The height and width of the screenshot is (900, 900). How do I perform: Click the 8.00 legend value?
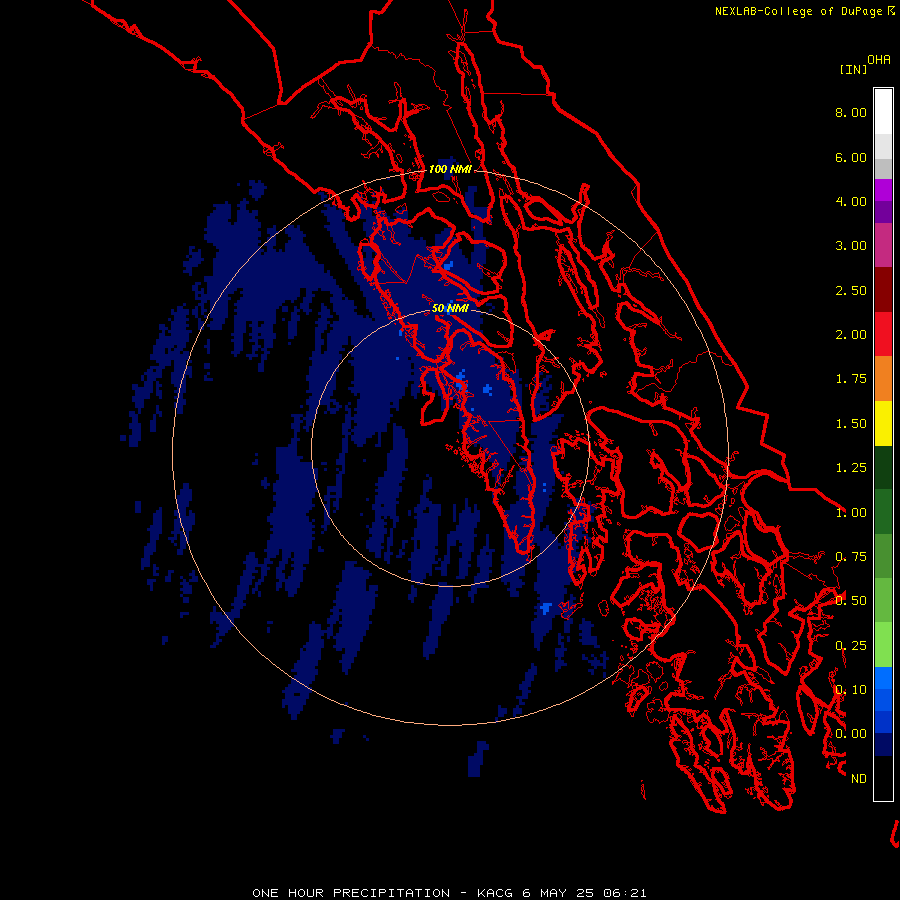(x=851, y=112)
